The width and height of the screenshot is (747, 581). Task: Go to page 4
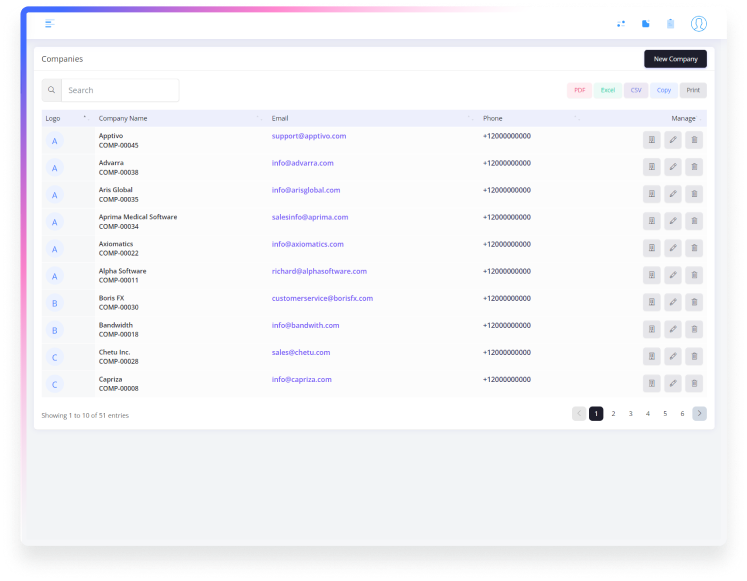click(x=647, y=413)
